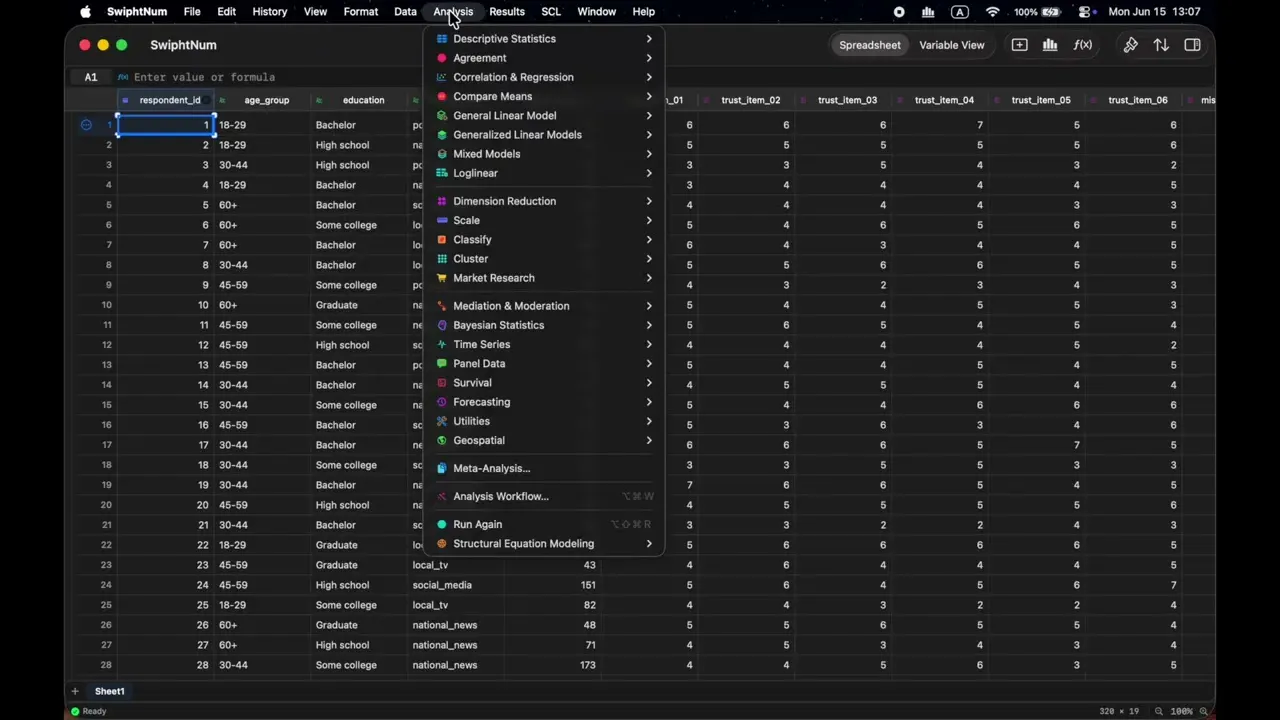This screenshot has height=720, width=1280.
Task: Expand the Mediation & Moderation submenu arrow
Action: pos(649,306)
